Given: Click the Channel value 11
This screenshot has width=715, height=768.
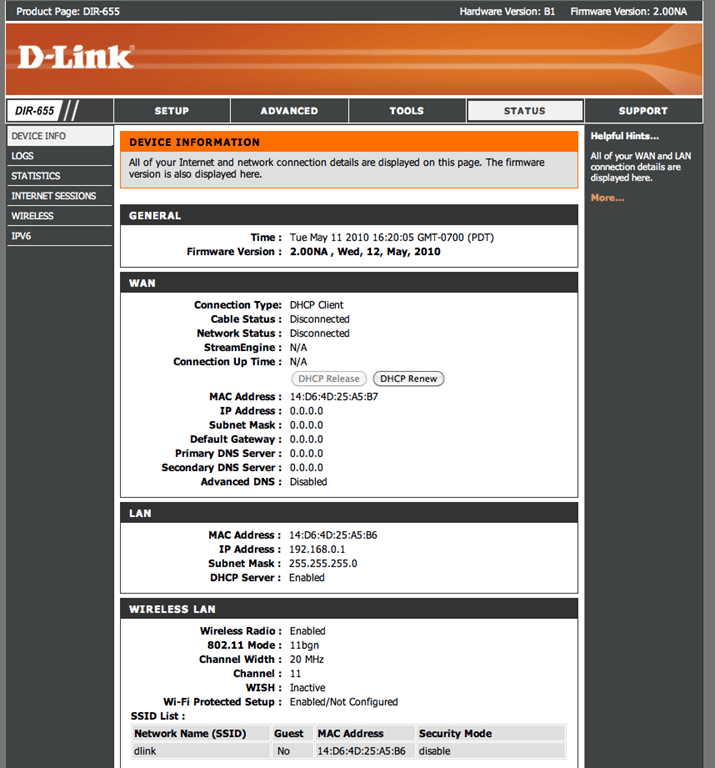Looking at the screenshot, I should click(295, 674).
